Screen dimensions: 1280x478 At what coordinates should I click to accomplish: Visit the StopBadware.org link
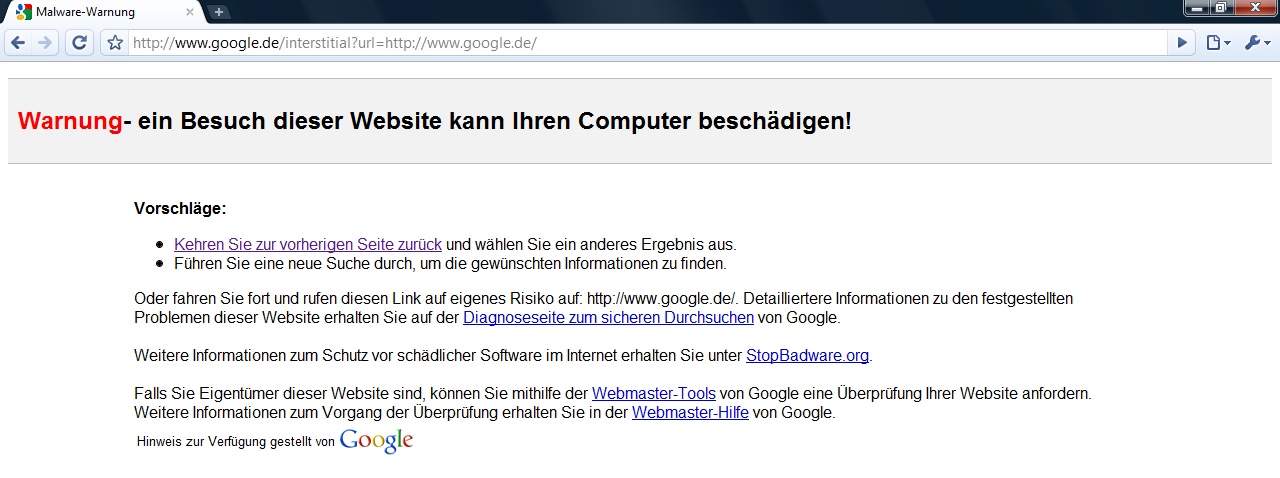[807, 355]
